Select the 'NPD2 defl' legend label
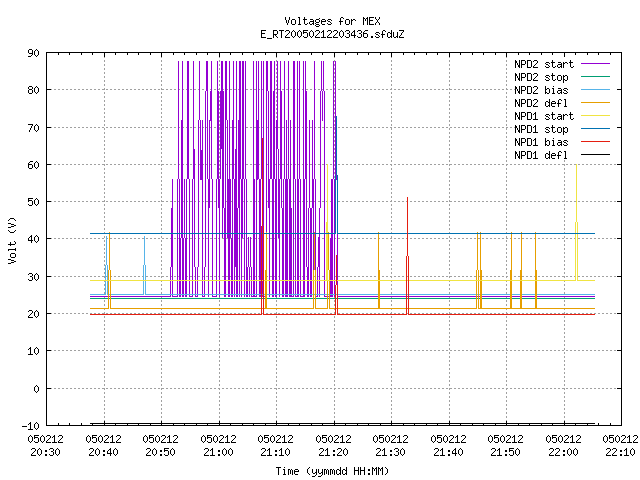 [x=541, y=103]
